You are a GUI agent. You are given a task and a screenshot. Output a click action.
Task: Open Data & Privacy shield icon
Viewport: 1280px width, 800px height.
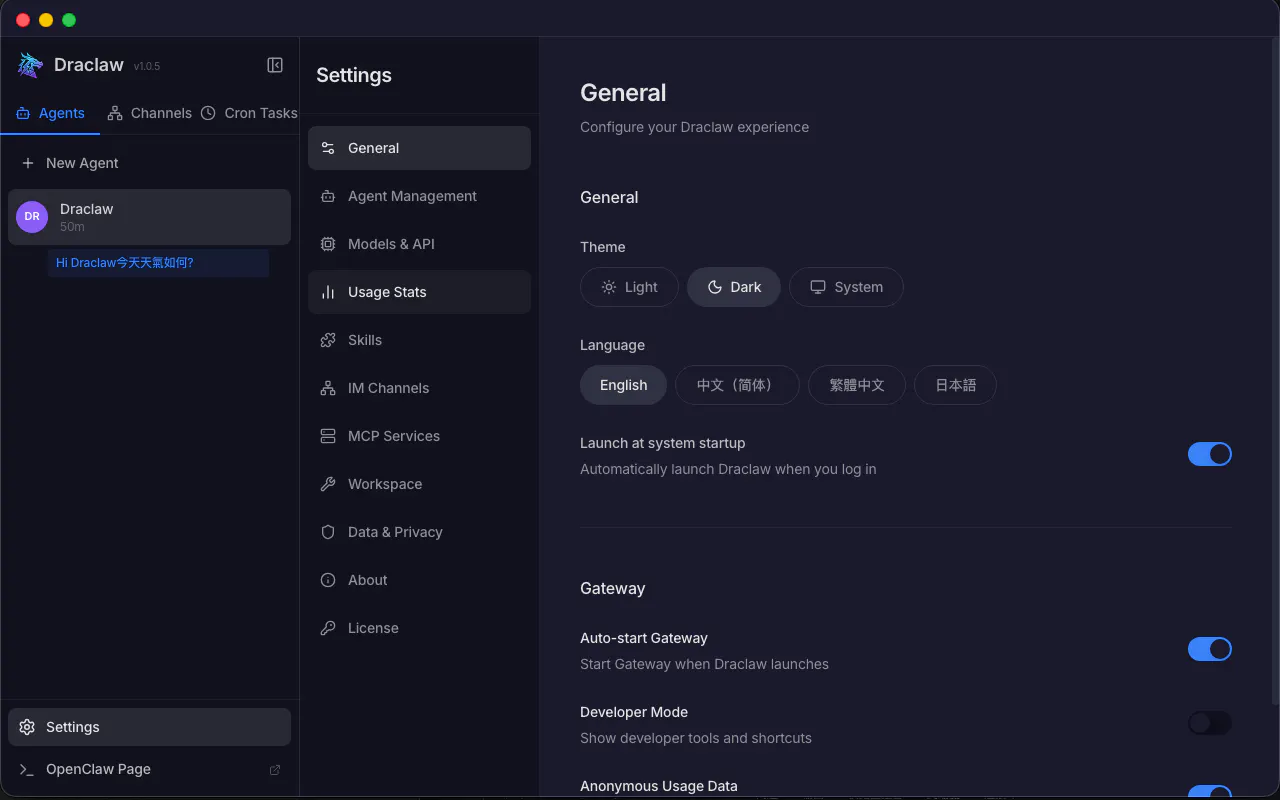click(328, 532)
